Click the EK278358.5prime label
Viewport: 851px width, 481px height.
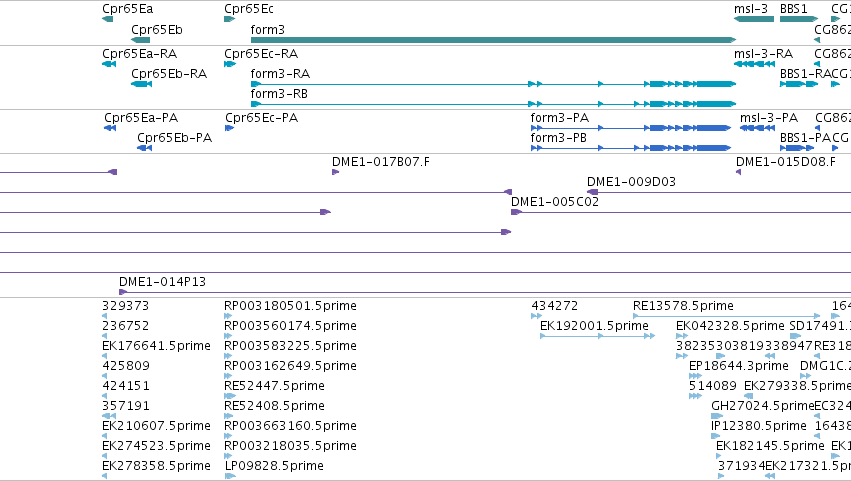(156, 466)
